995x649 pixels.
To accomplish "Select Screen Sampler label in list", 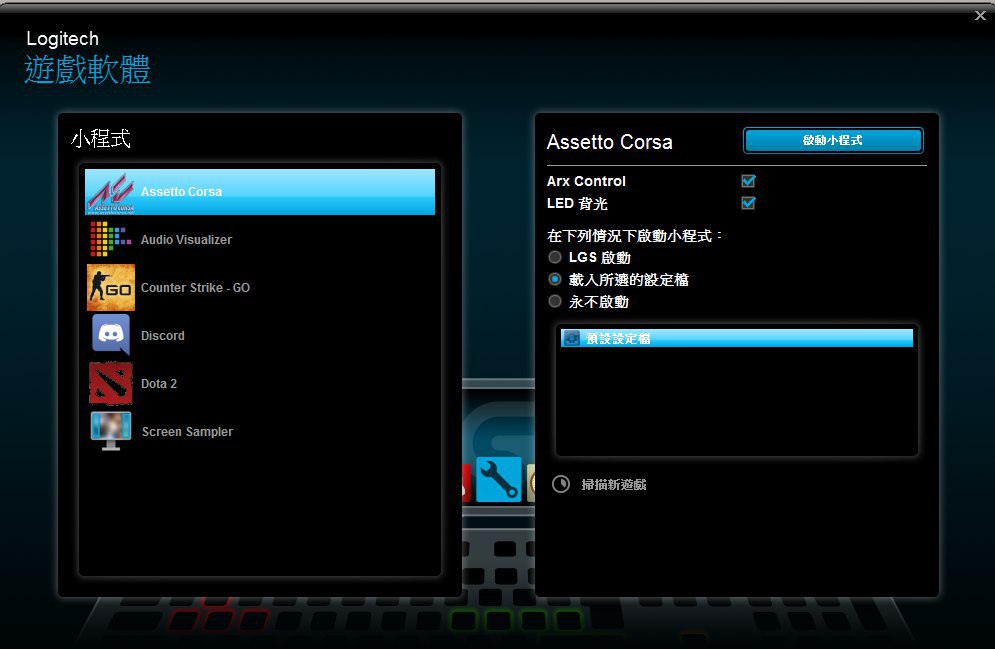I will coord(187,431).
